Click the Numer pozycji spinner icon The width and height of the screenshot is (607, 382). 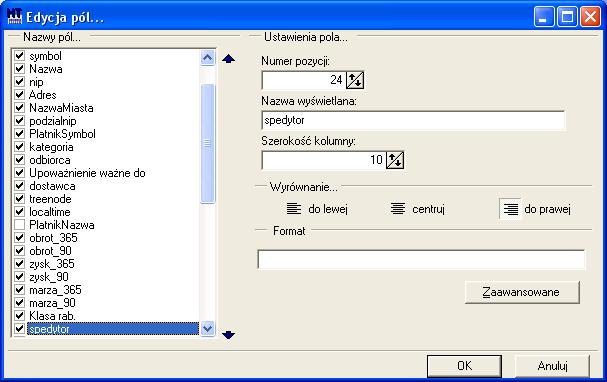(x=355, y=81)
